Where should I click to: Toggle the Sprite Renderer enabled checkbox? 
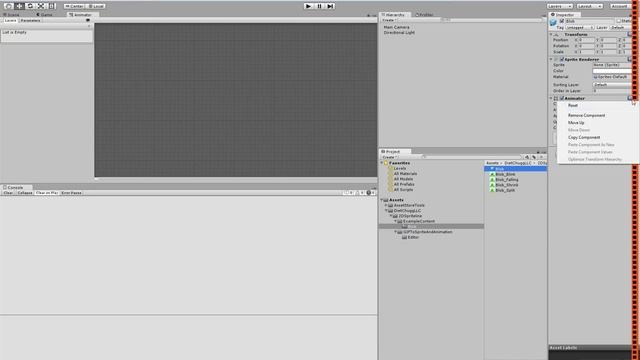pyautogui.click(x=562, y=60)
